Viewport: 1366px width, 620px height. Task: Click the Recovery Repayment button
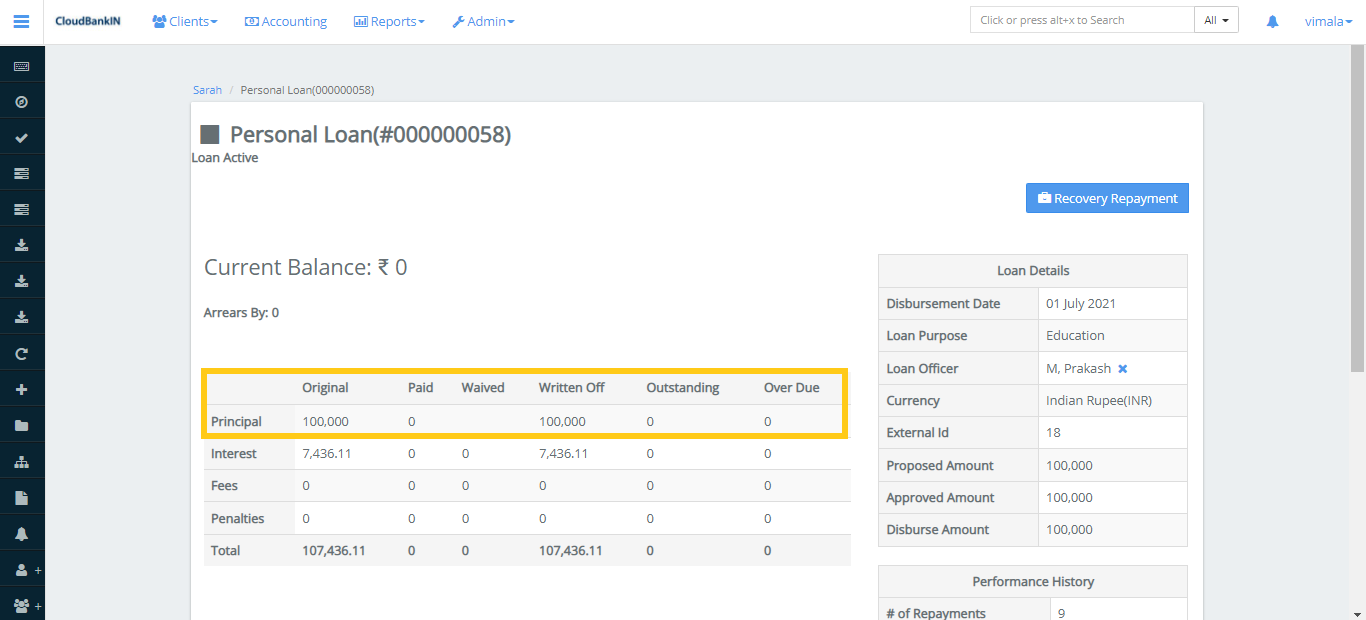click(x=1106, y=197)
